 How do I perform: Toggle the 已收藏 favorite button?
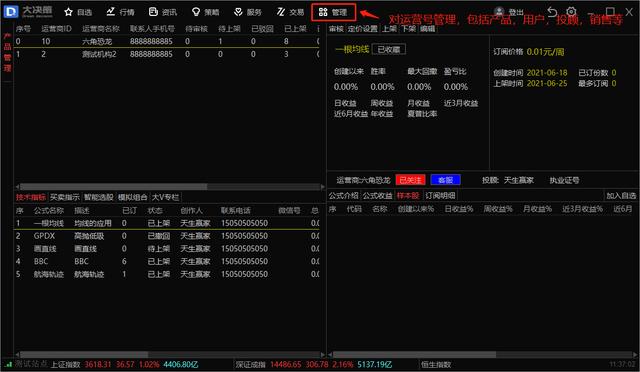tap(389, 49)
